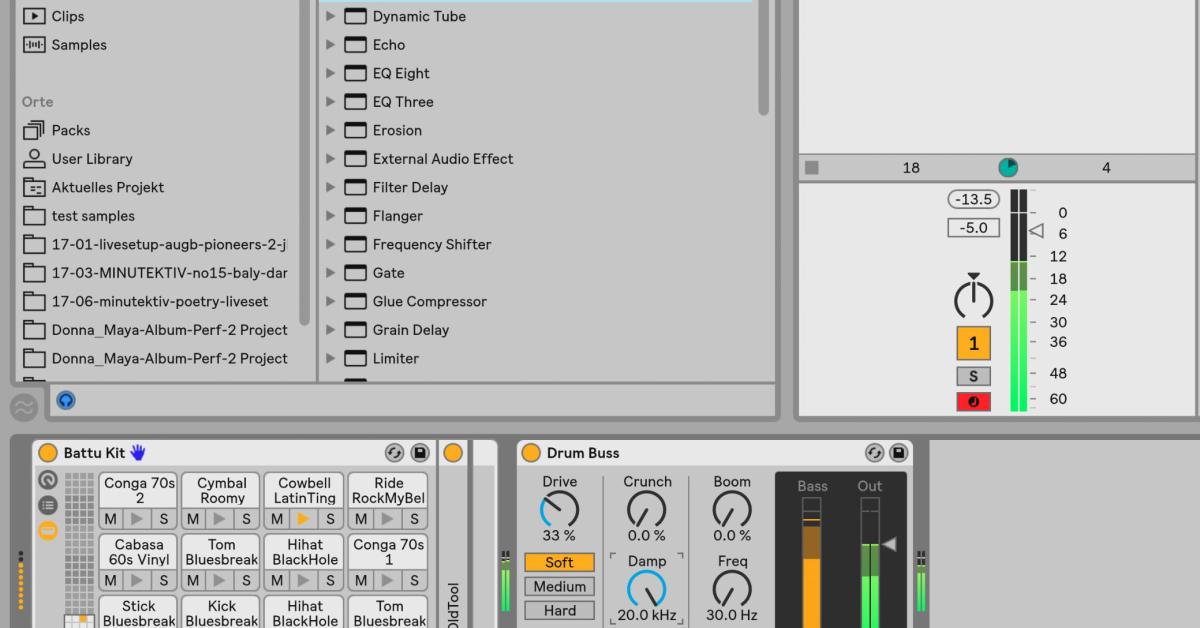Preview the Cowbell LatinTing pad
The image size is (1200, 628).
click(x=304, y=519)
